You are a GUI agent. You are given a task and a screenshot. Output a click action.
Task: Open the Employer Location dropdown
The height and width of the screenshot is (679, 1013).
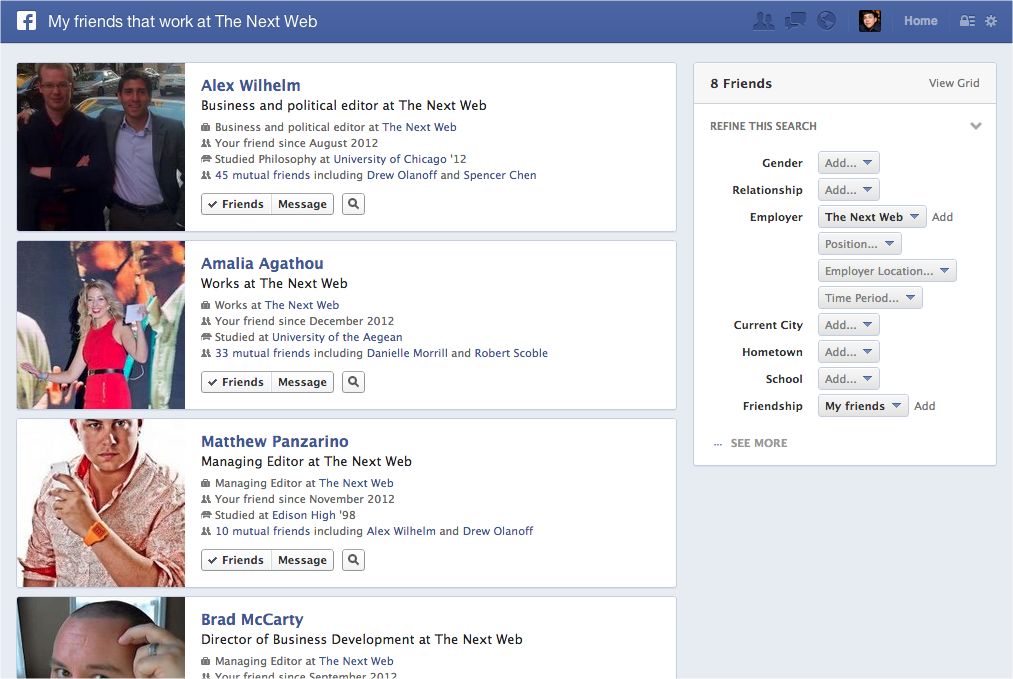(887, 271)
